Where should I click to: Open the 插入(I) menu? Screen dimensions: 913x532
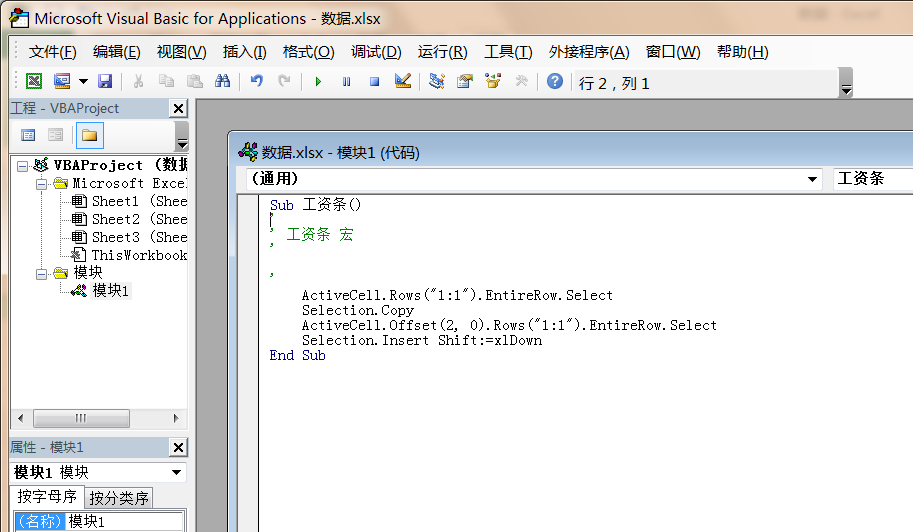click(245, 52)
